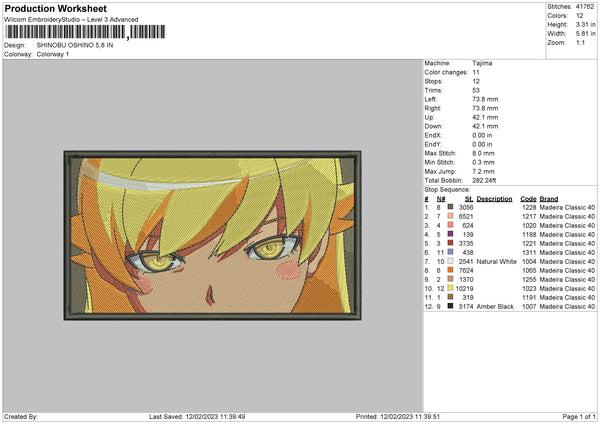Select the Amber Black description

point(495,307)
